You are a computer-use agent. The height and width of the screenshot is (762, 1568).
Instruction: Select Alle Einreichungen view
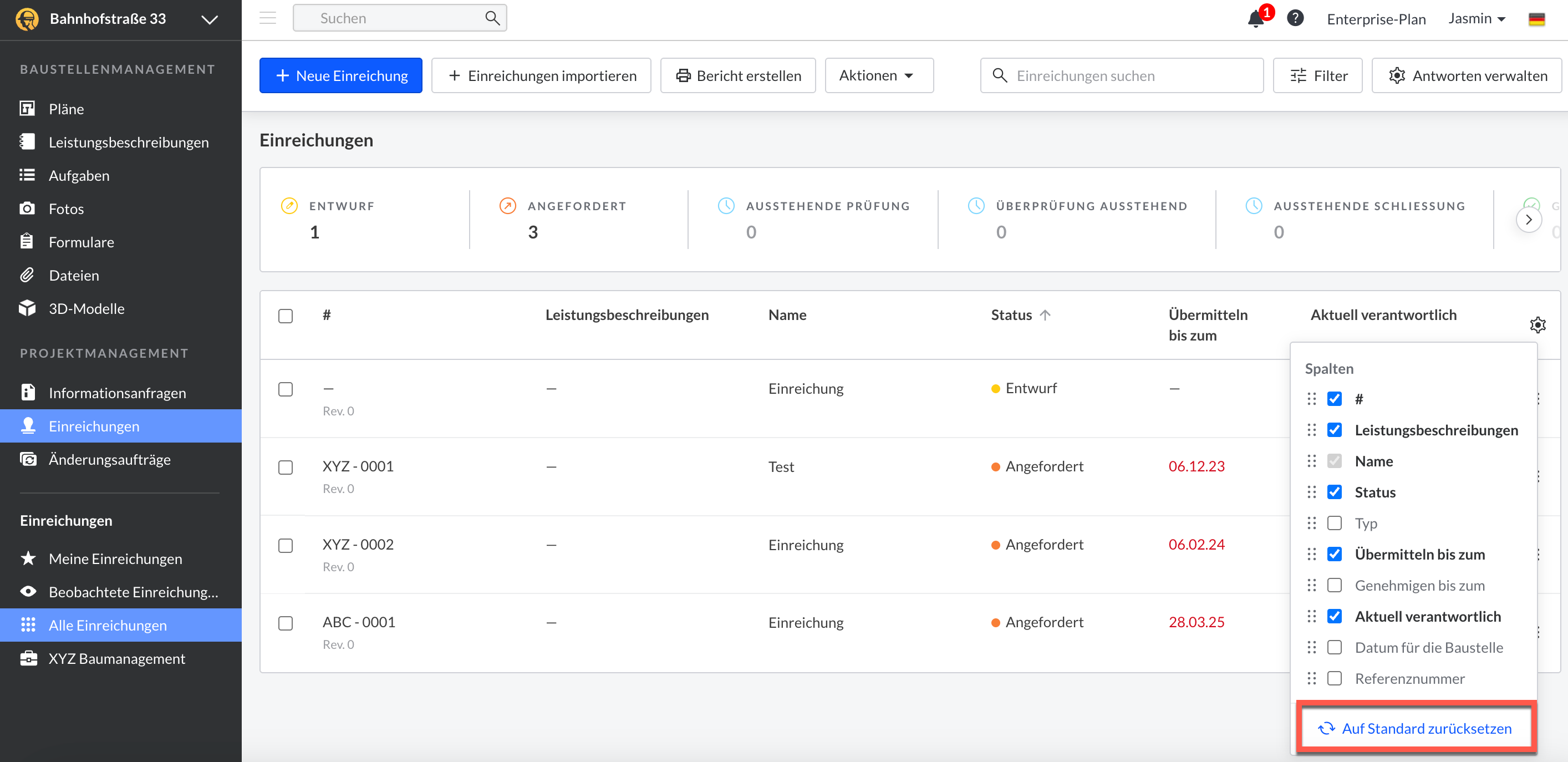point(120,625)
